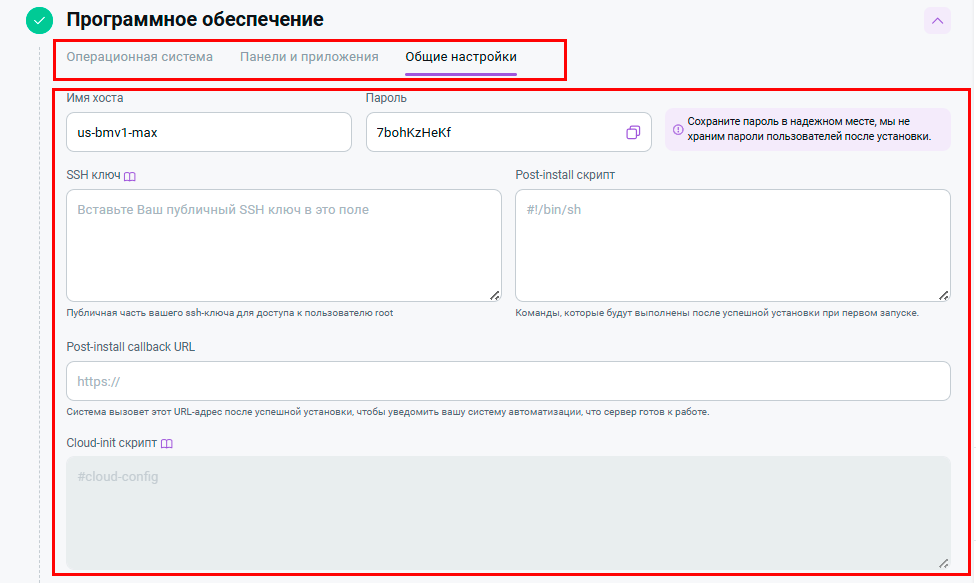This screenshot has width=976, height=583.
Task: Click the info icon in password notice
Action: pos(678,129)
